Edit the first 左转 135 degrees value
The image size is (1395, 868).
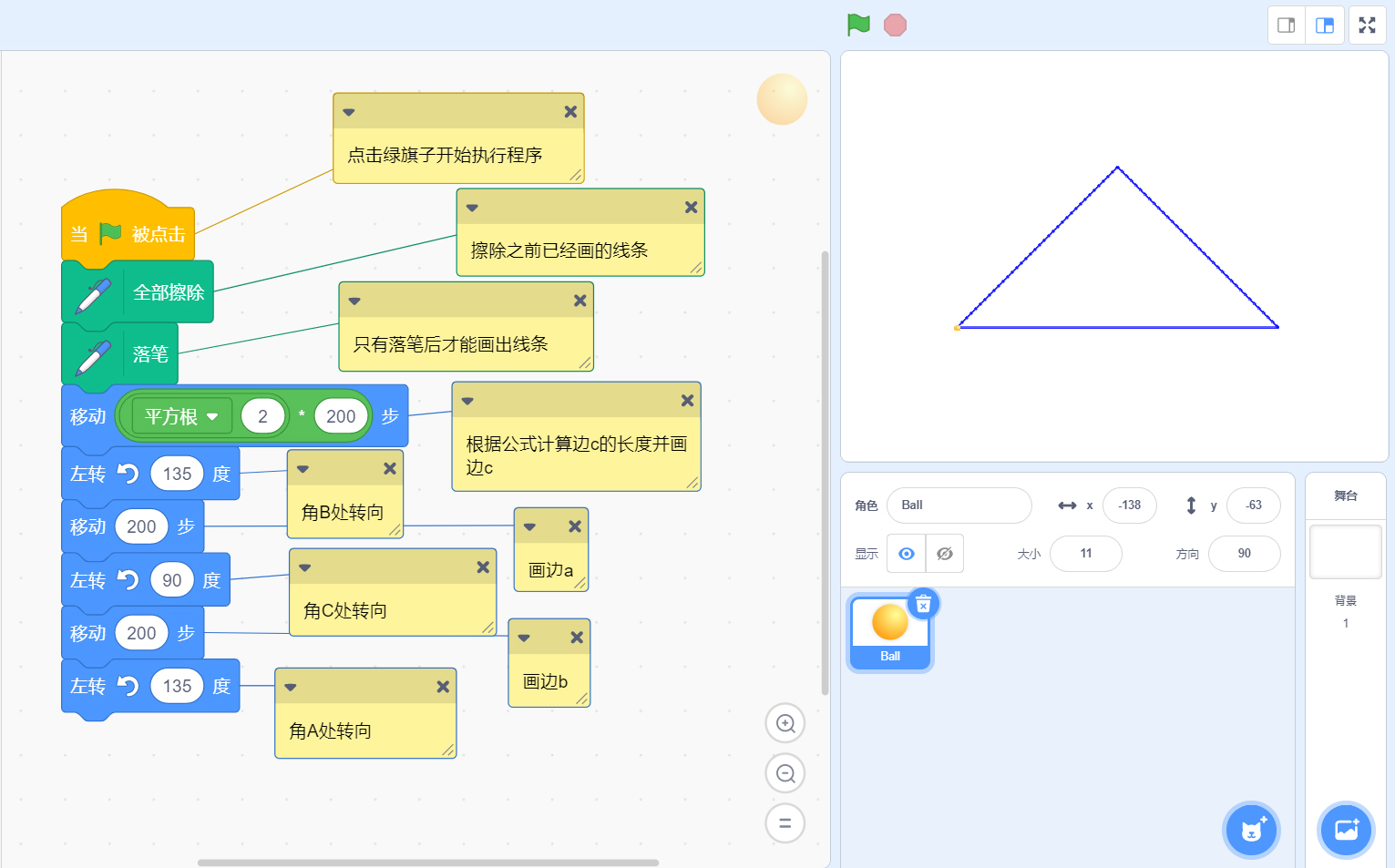177,474
